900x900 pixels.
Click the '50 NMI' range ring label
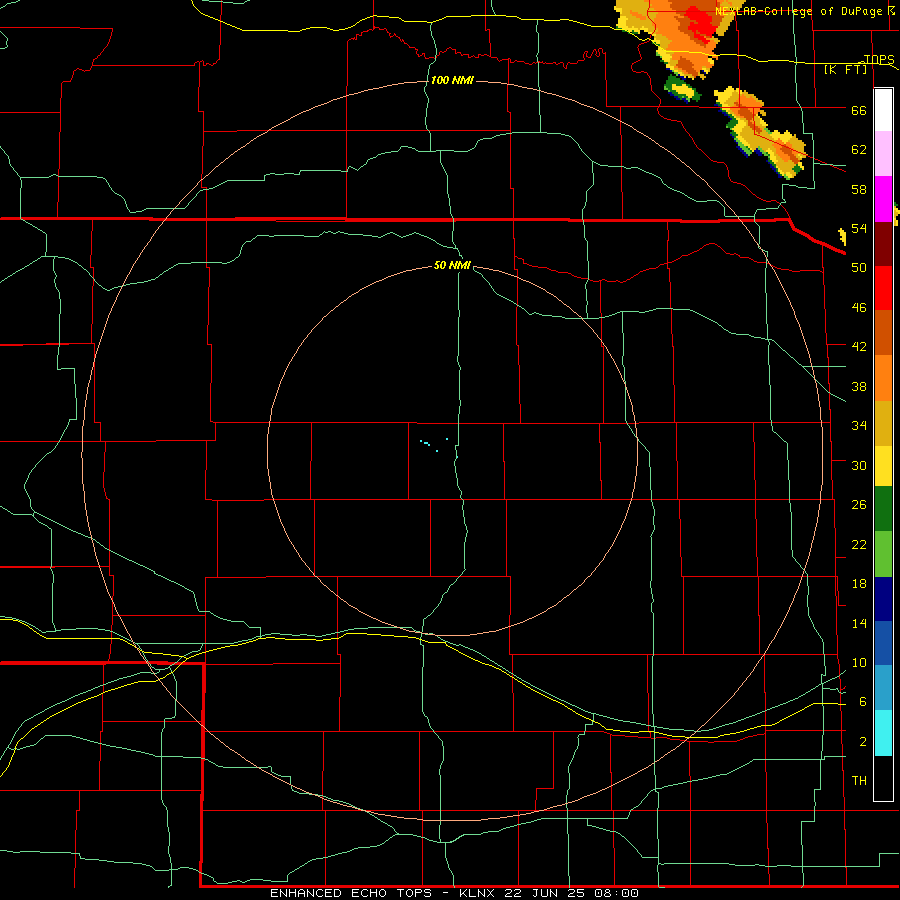point(452,265)
